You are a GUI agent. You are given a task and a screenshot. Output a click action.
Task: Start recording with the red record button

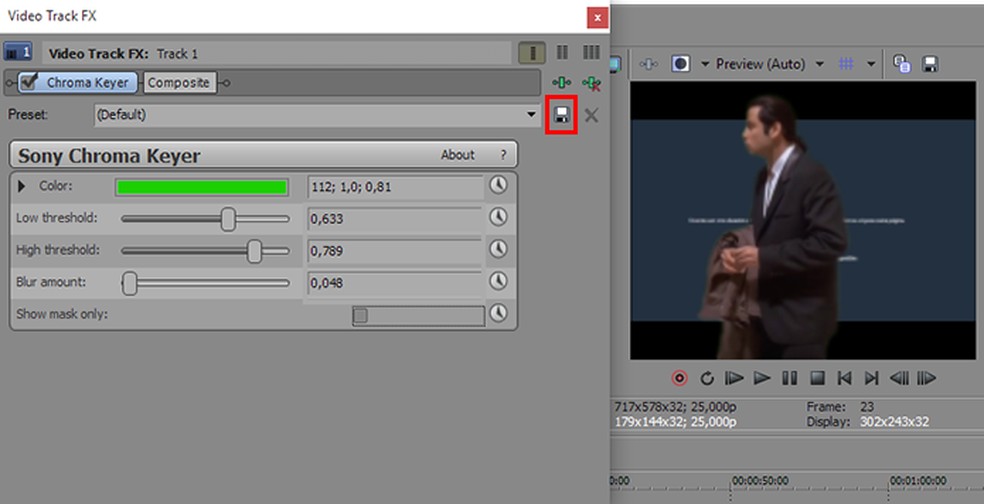coord(679,378)
